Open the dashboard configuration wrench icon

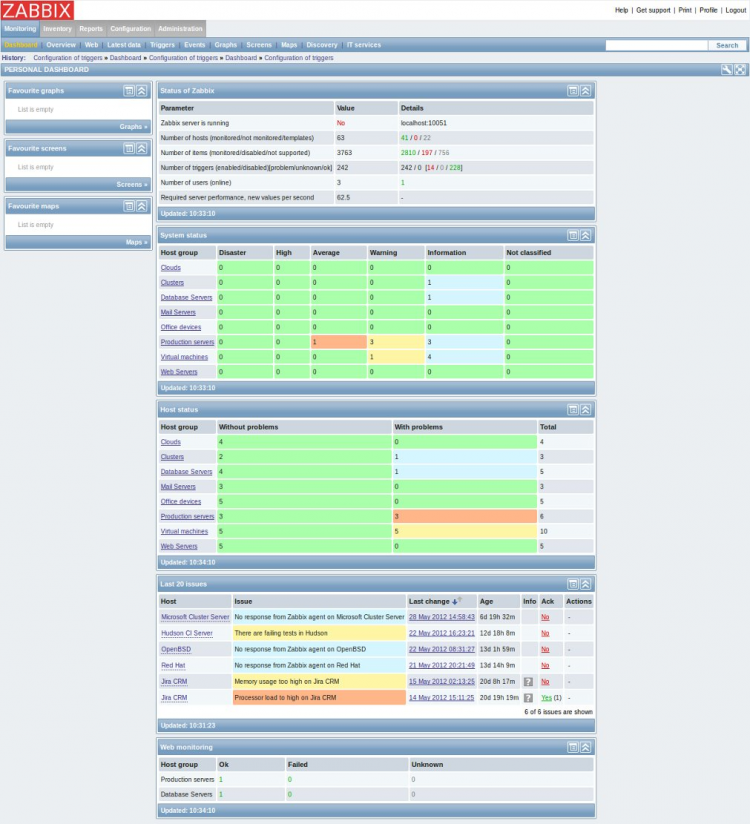coord(726,69)
